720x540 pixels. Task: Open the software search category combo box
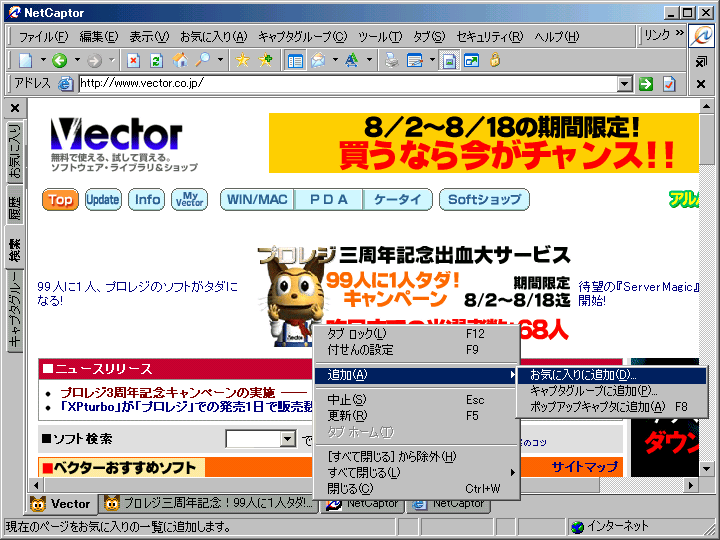click(261, 439)
